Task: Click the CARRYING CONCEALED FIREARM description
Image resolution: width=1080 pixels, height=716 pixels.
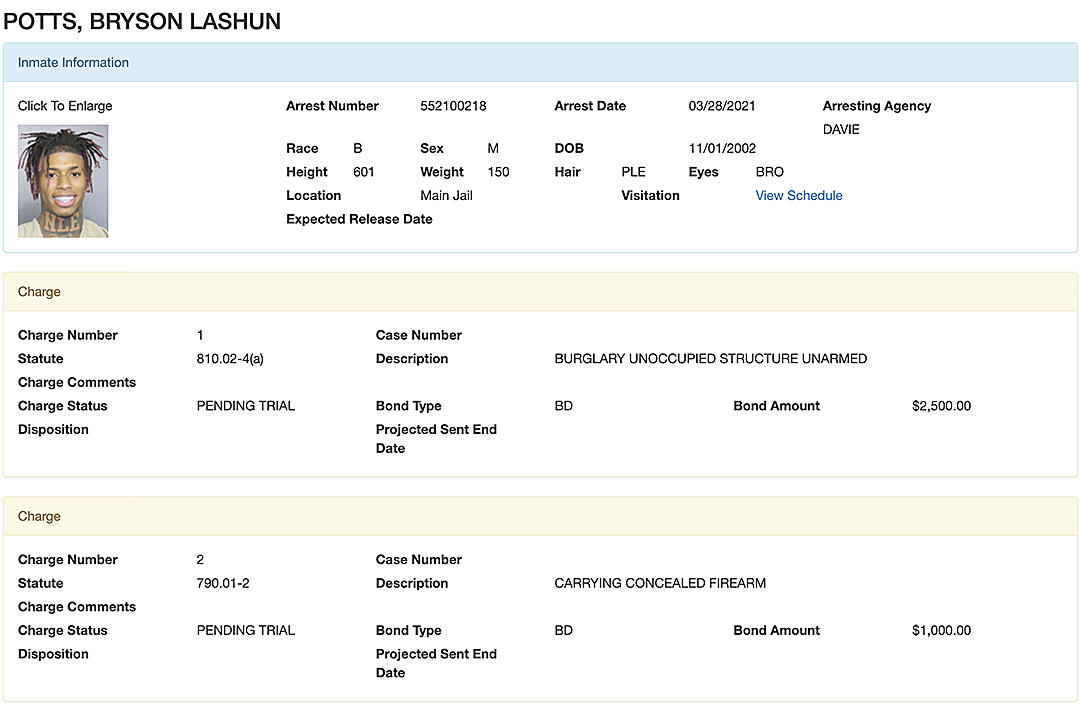Action: click(x=660, y=583)
